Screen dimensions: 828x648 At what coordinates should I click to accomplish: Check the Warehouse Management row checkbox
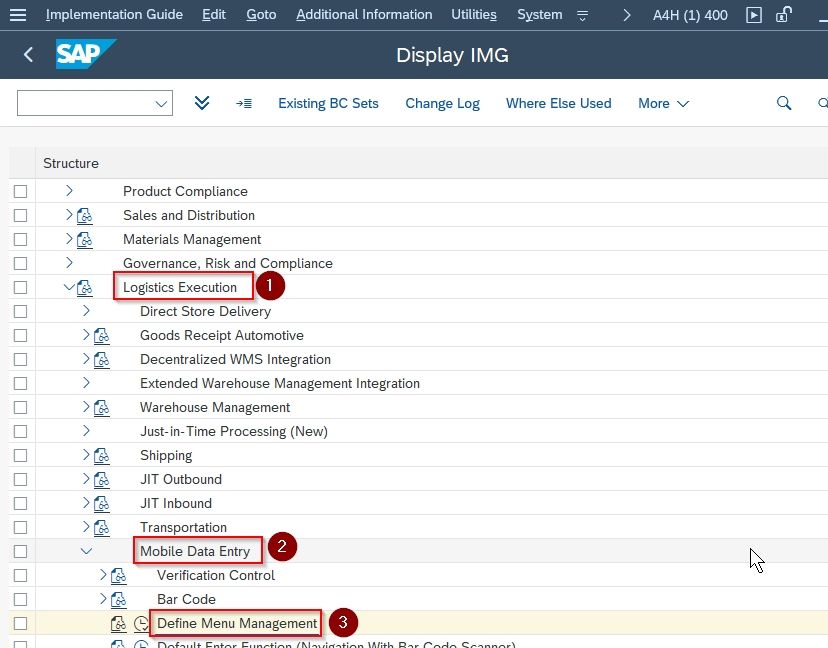pos(21,407)
